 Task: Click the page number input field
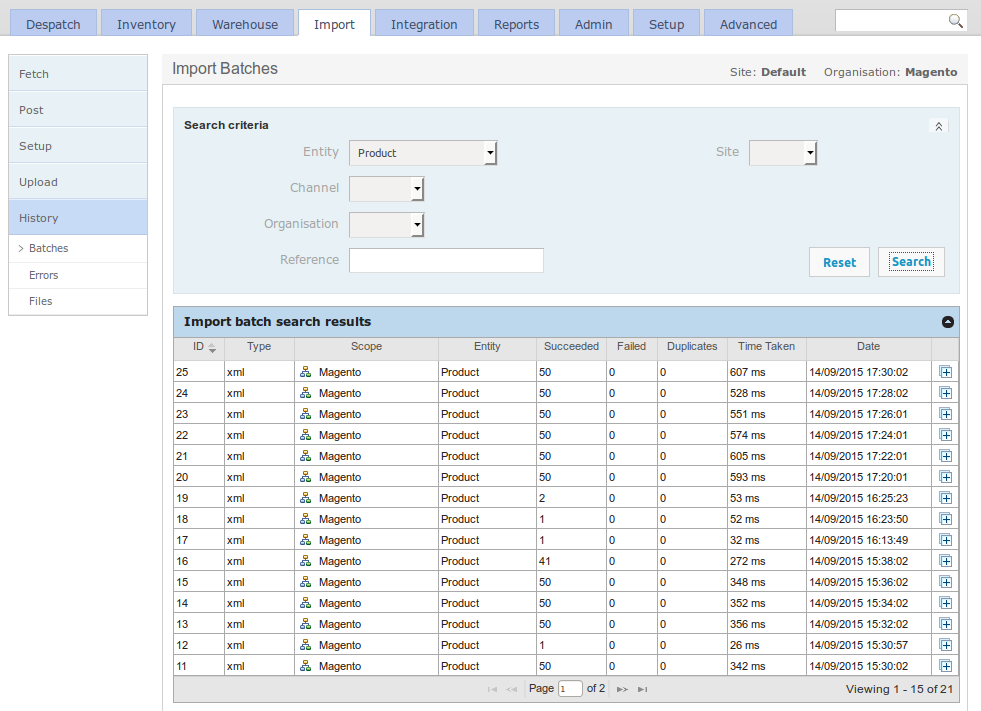click(x=570, y=689)
